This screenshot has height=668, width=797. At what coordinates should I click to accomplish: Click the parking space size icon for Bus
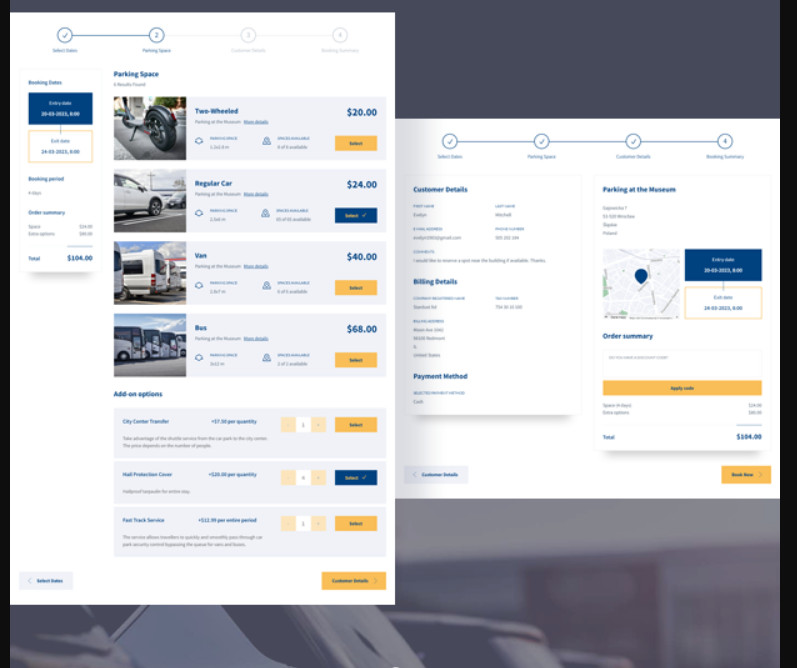(199, 357)
